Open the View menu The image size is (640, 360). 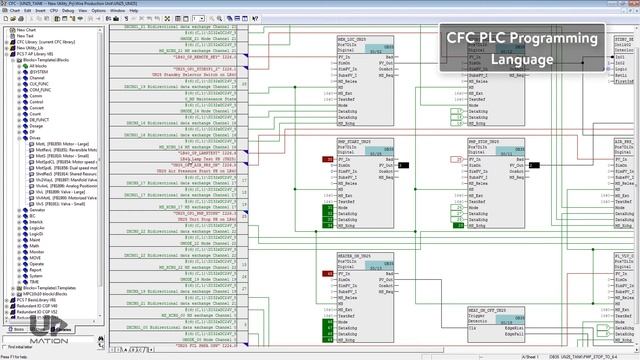point(82,11)
